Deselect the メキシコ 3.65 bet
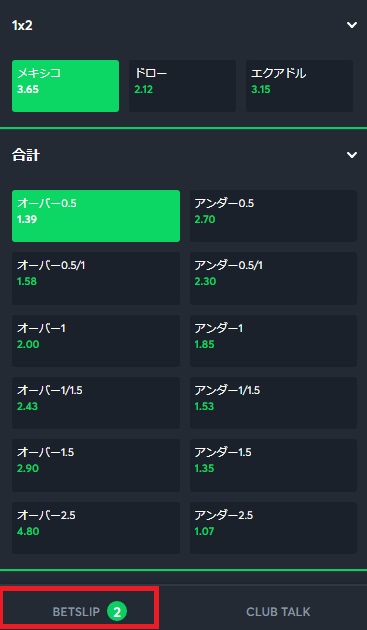 point(66,86)
